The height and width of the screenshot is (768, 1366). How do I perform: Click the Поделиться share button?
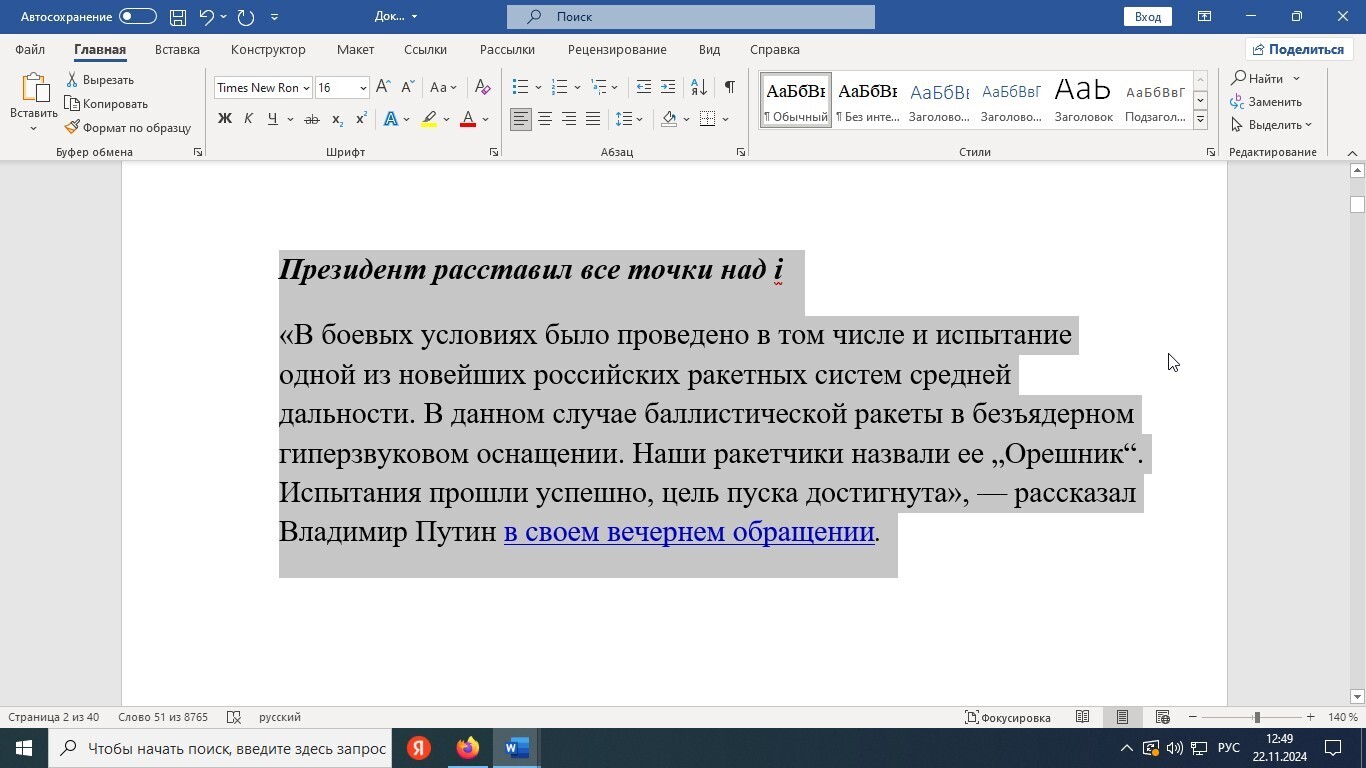(1298, 49)
